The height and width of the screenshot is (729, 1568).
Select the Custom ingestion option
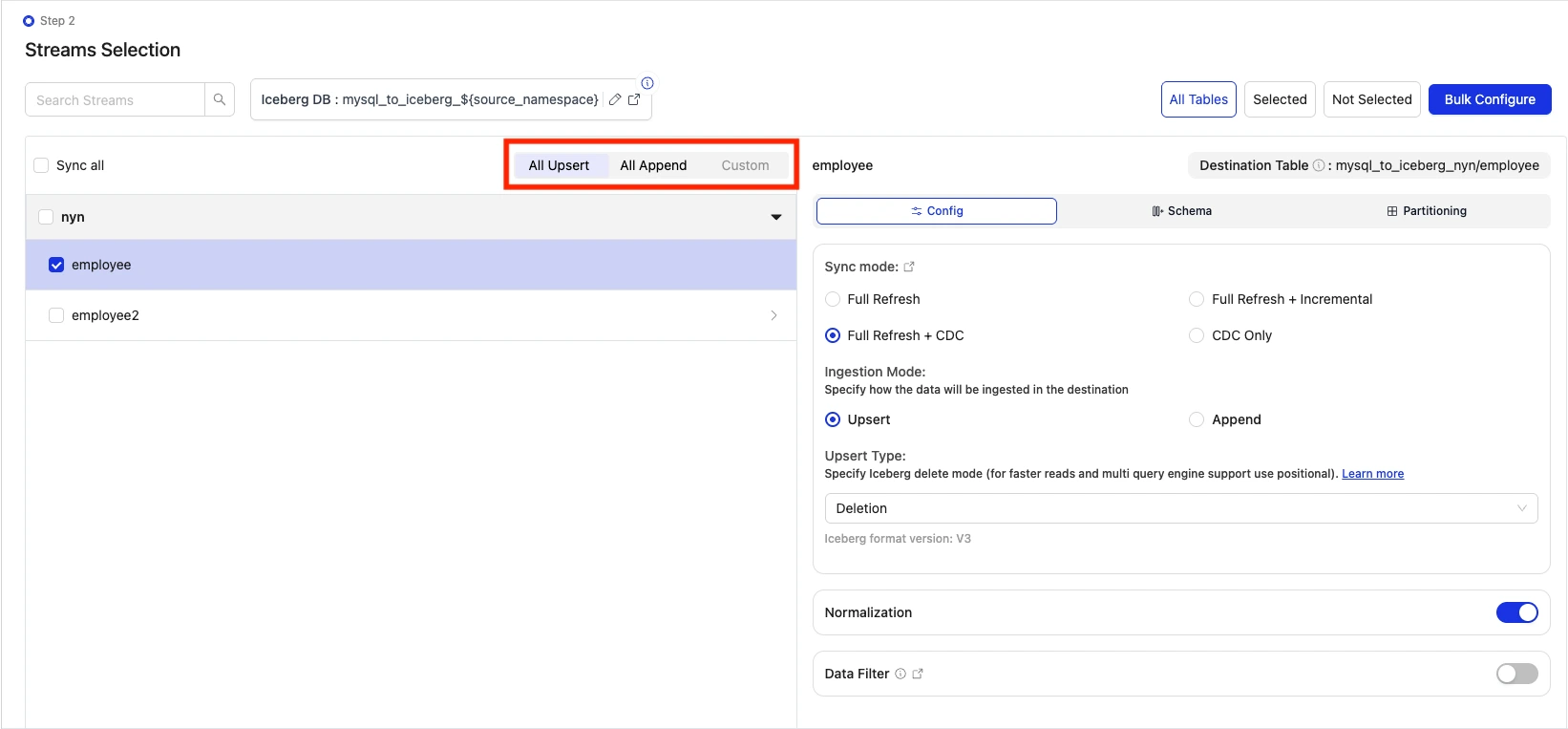pyautogui.click(x=745, y=165)
